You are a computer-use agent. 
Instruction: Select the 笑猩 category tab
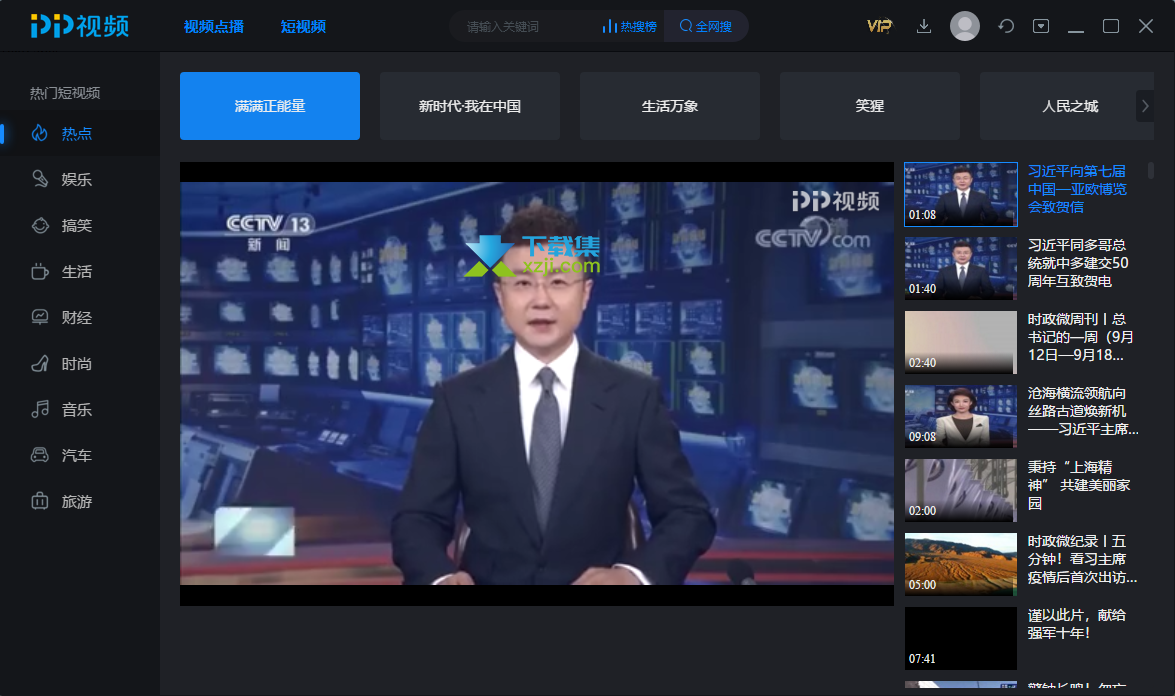pyautogui.click(x=870, y=106)
